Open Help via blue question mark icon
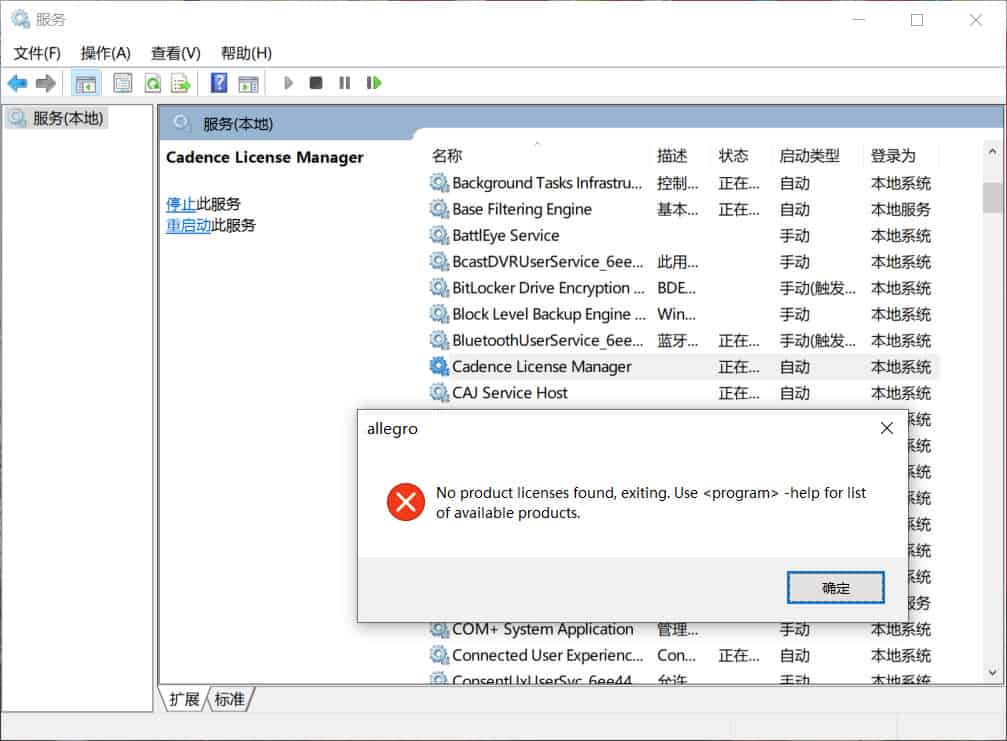This screenshot has height=741, width=1007. click(219, 83)
